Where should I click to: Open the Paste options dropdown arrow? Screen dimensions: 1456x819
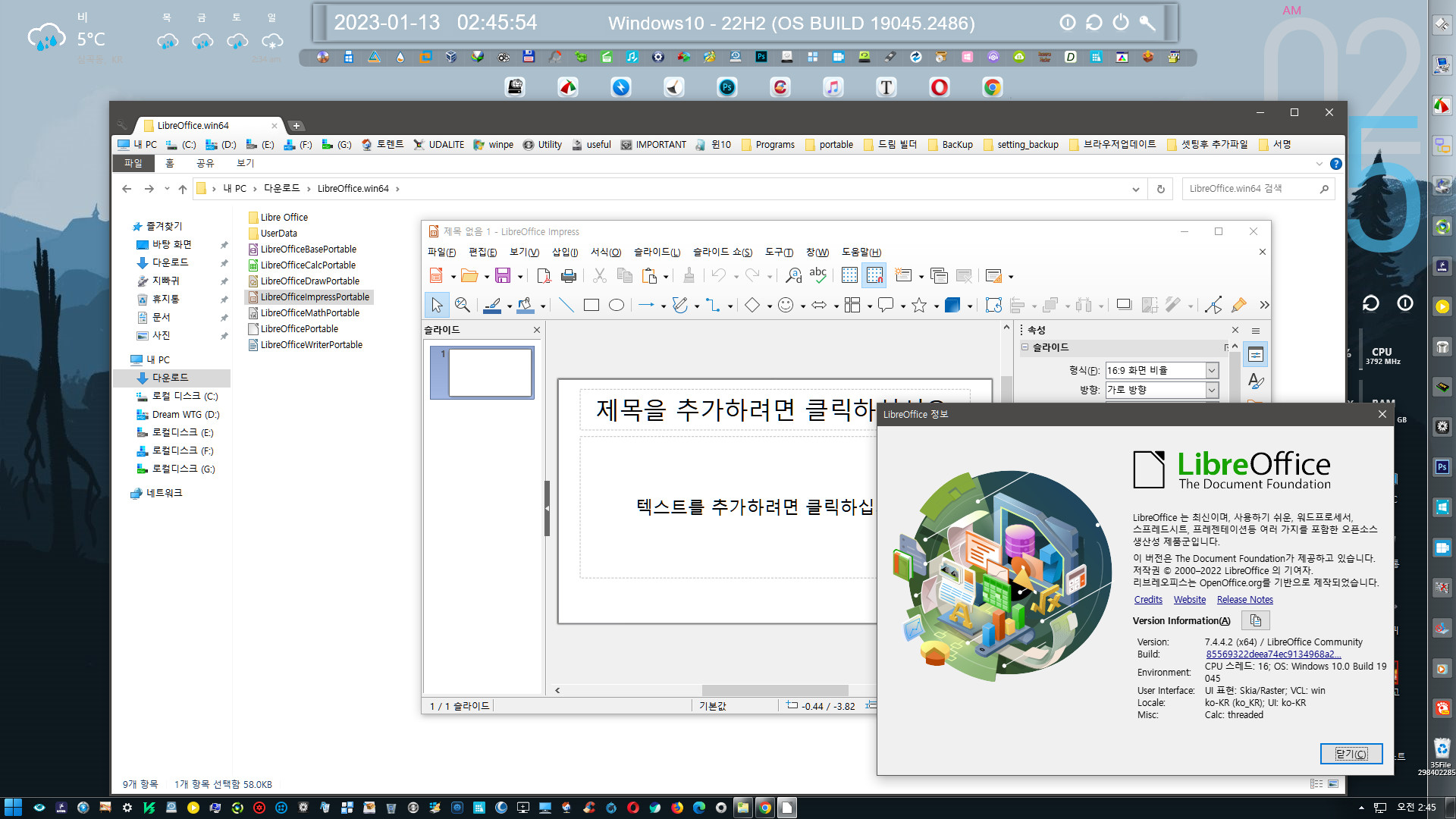[666, 277]
